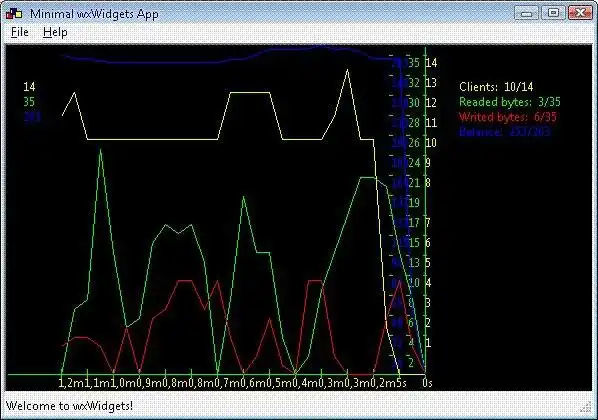Click the green '35' max value label
This screenshot has width=598, height=420.
29,102
